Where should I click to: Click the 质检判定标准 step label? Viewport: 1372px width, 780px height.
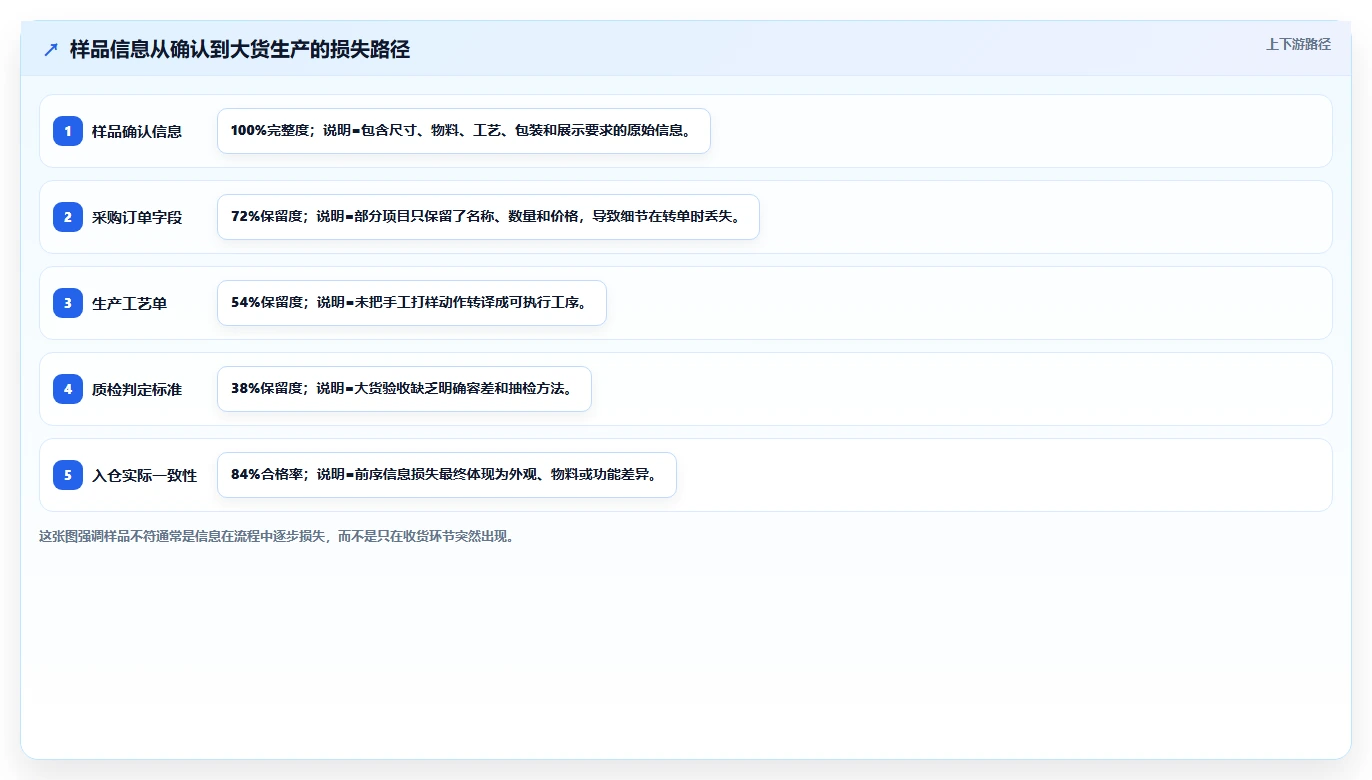[x=137, y=389]
